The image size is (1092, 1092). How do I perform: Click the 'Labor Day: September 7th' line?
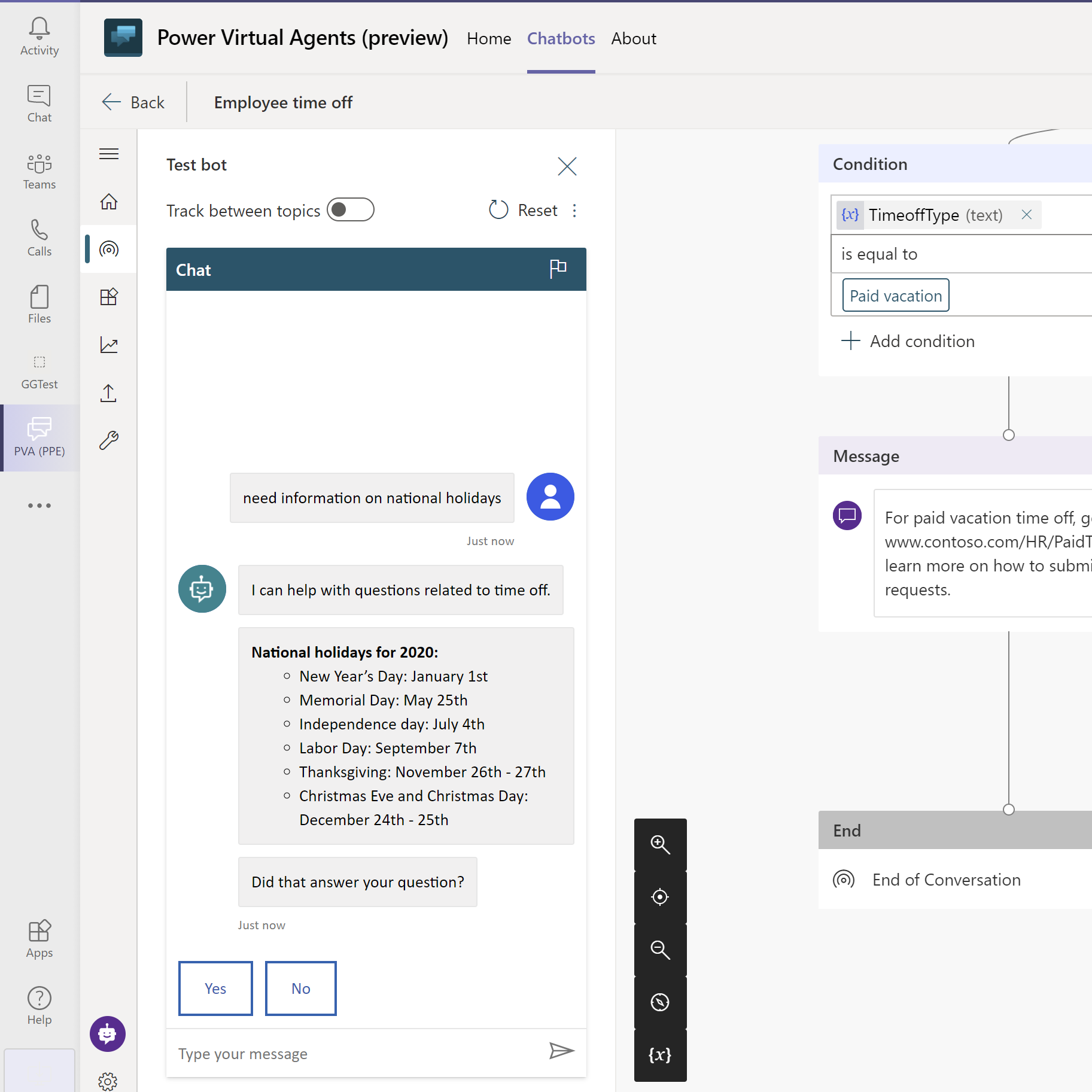388,748
